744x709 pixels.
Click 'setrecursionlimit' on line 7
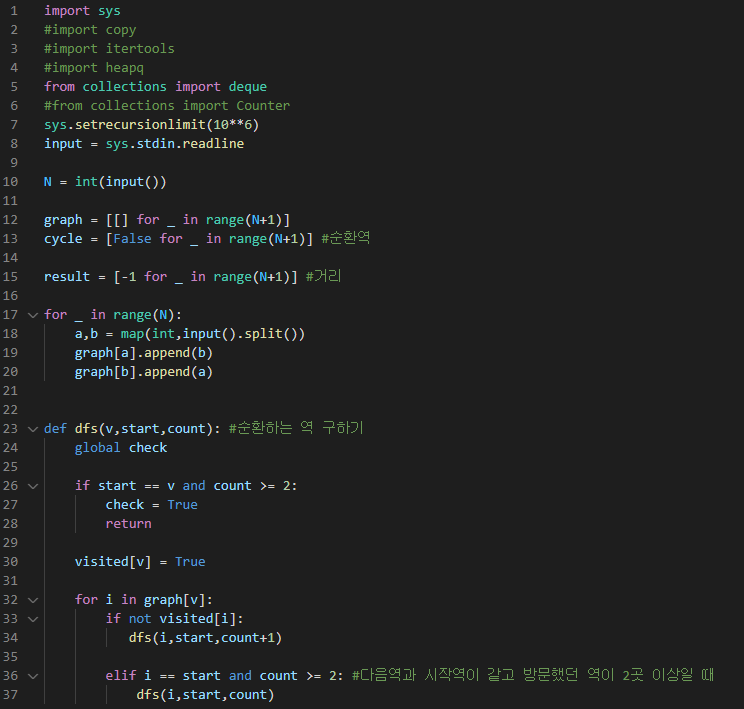140,125
